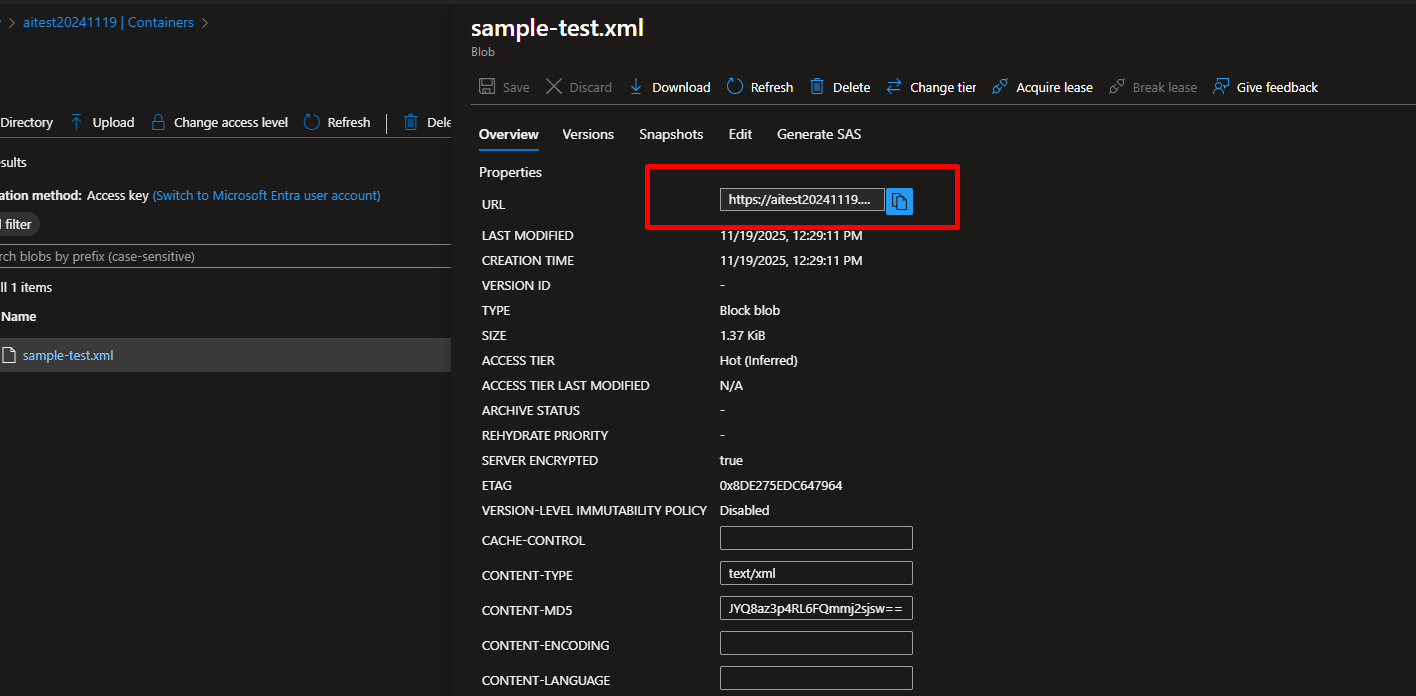
Task: Click the Refresh icon in blob toolbar
Action: click(735, 87)
